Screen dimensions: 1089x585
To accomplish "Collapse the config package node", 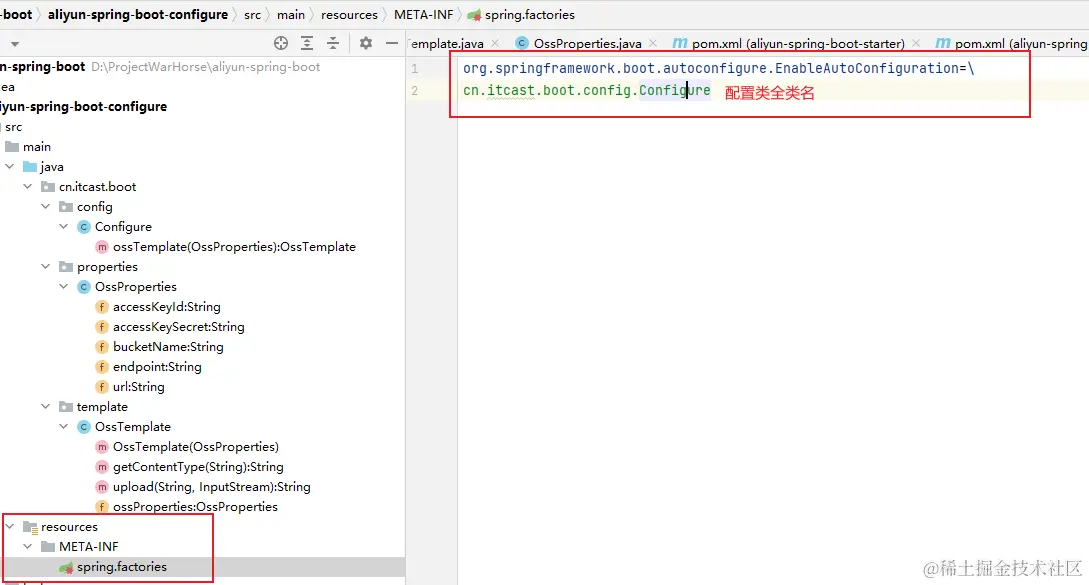I will tap(46, 207).
